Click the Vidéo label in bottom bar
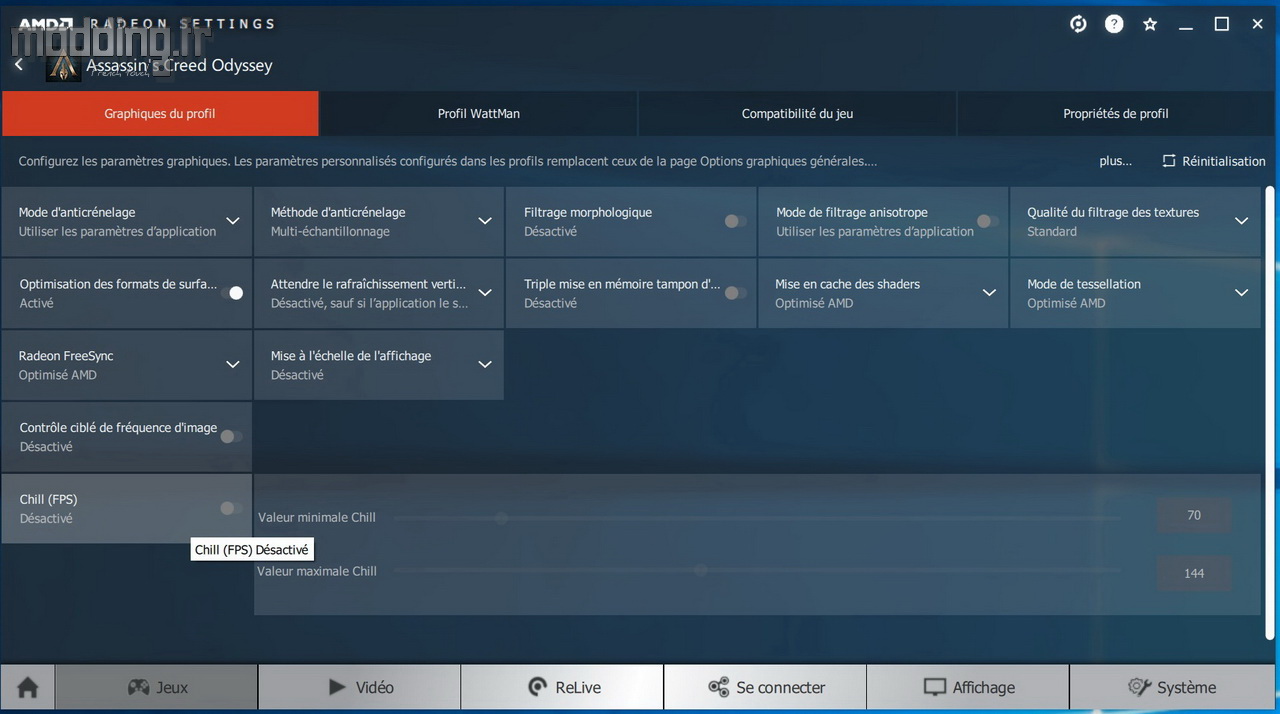 point(375,688)
